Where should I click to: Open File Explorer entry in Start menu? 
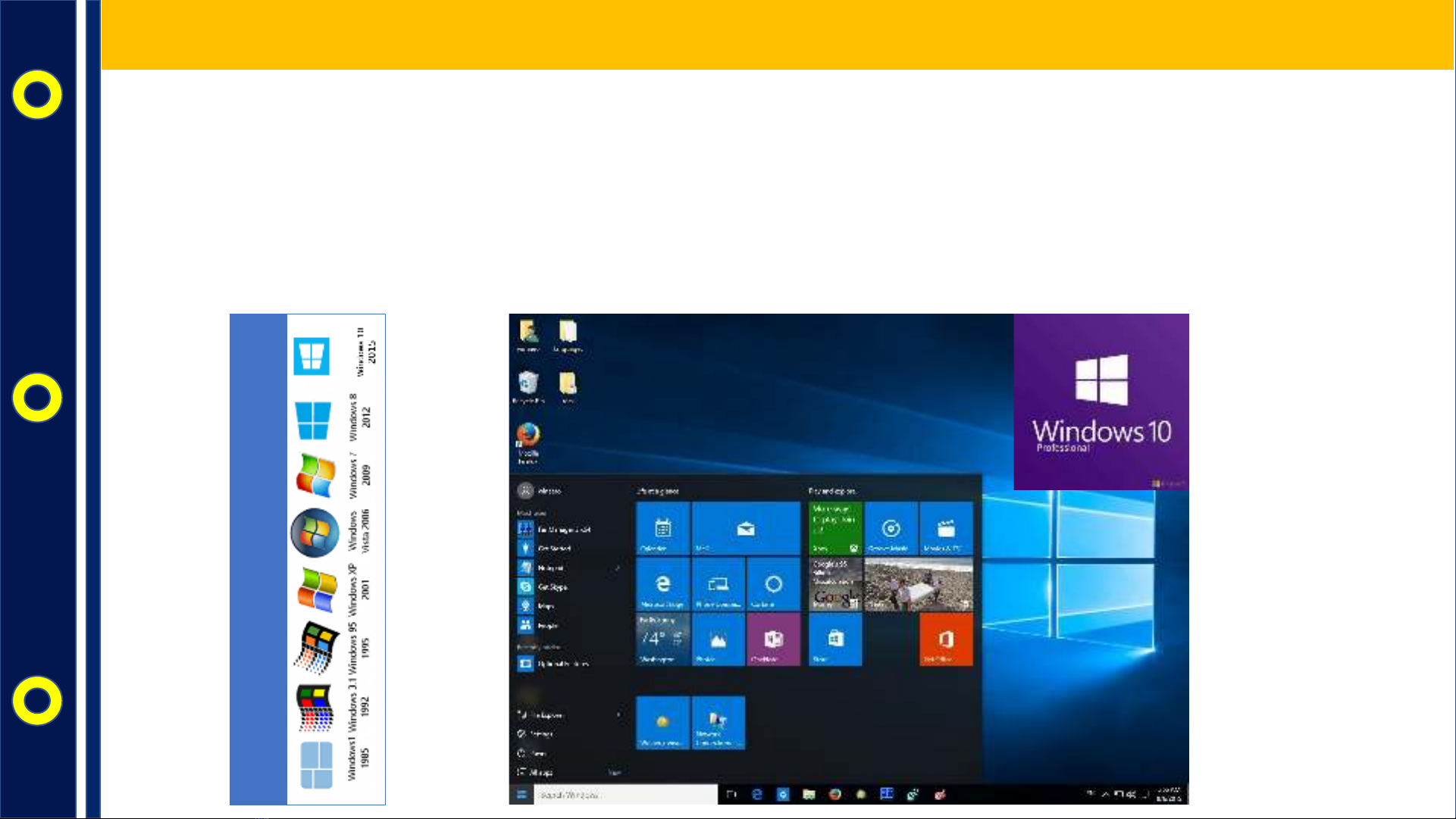(540, 714)
